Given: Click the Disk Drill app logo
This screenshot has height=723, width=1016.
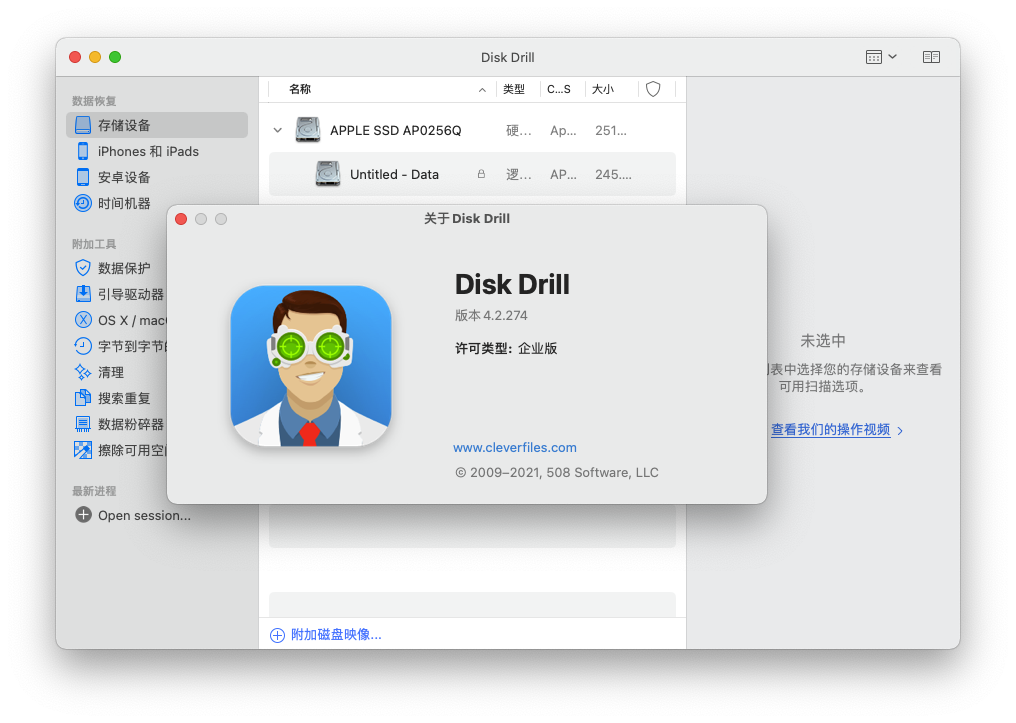Looking at the screenshot, I should click(311, 366).
